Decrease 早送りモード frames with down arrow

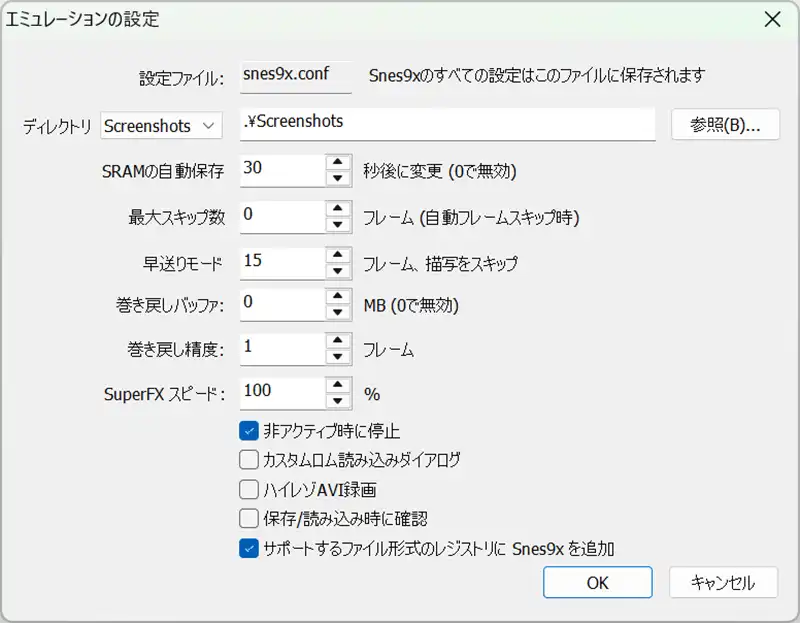(339, 270)
